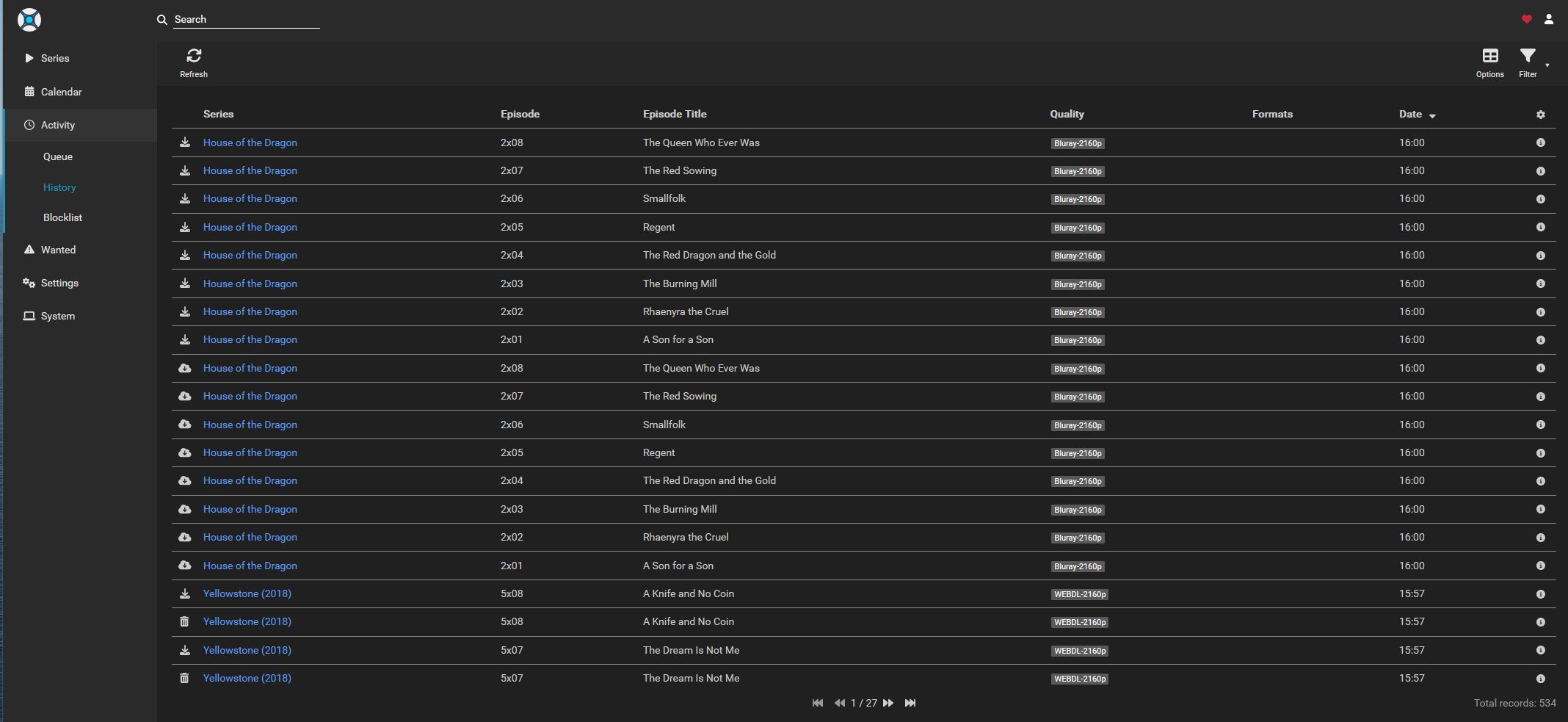
Task: Open Blocklist submenu item
Action: 62,217
